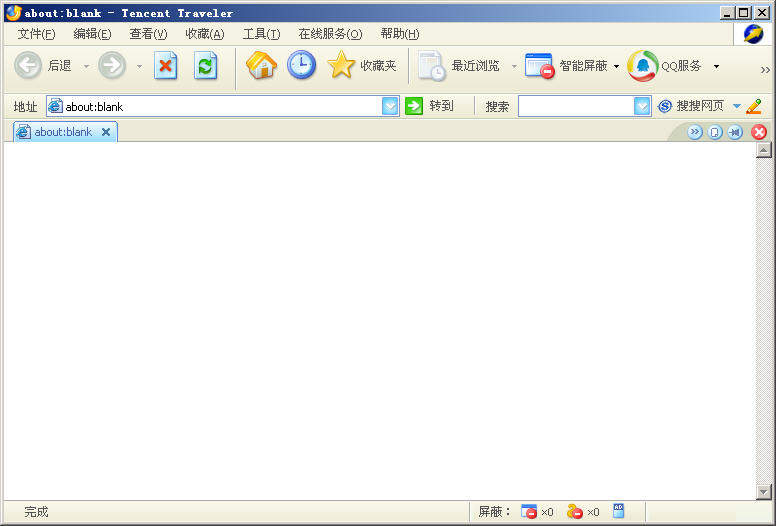Stop page loading with red X icon
The height and width of the screenshot is (526, 776).
coord(166,65)
